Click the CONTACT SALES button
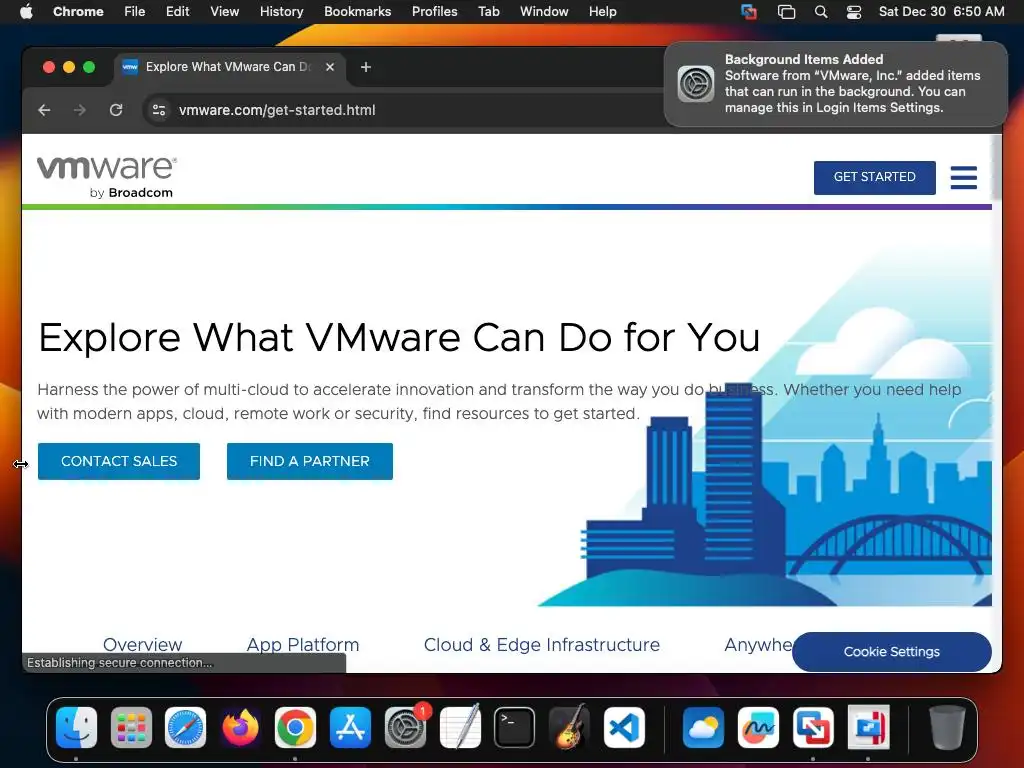Image resolution: width=1024 pixels, height=768 pixels. click(119, 461)
